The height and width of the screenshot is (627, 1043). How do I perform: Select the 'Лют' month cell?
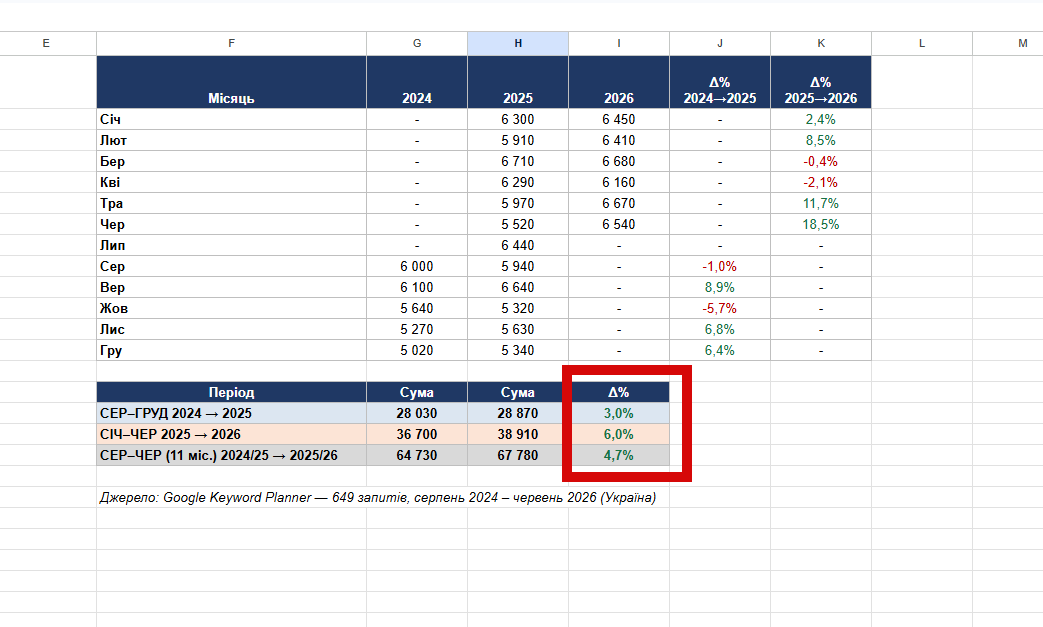click(x=231, y=140)
